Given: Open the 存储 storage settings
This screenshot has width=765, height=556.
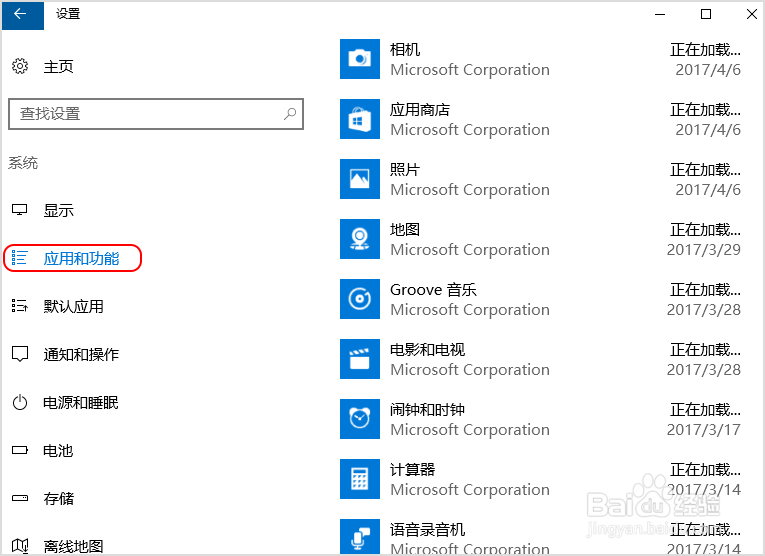Looking at the screenshot, I should tap(58, 499).
